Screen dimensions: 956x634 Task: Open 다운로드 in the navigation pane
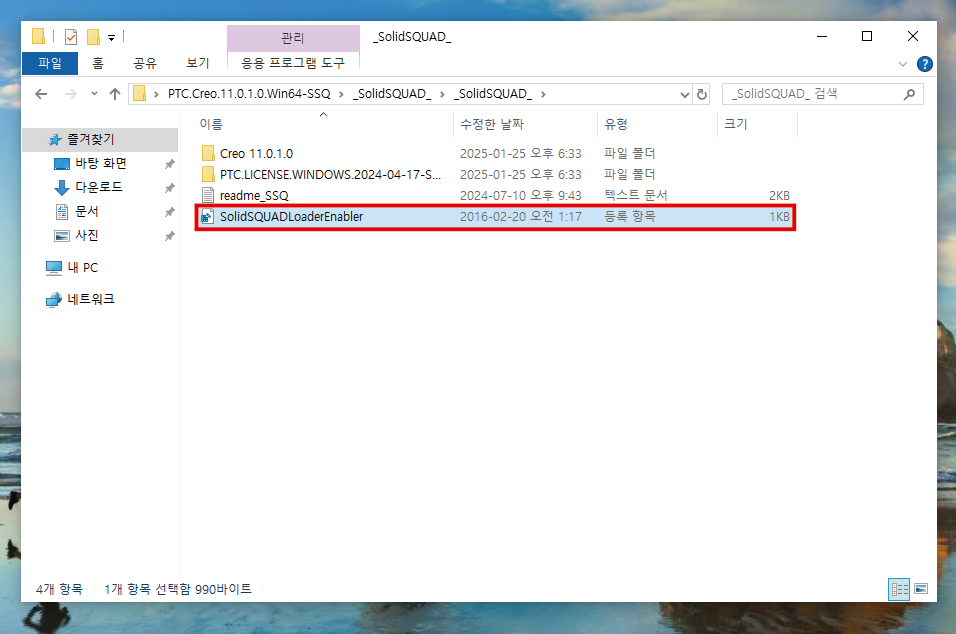coord(99,187)
